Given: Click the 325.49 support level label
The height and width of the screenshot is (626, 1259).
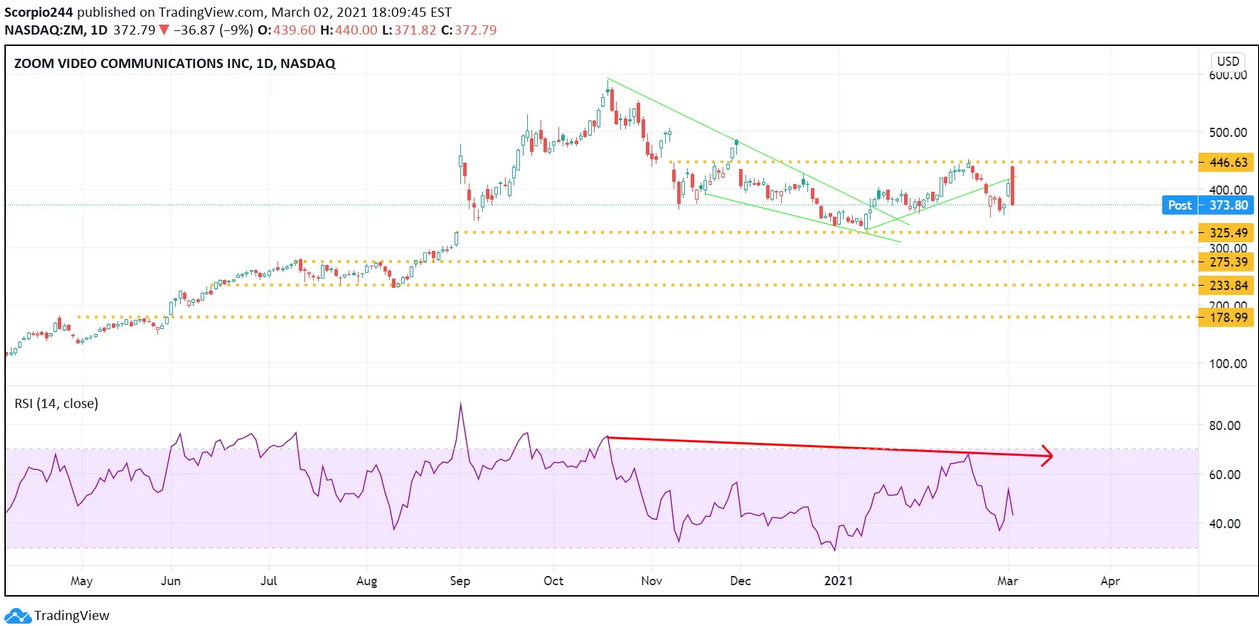Looking at the screenshot, I should click(x=1226, y=233).
